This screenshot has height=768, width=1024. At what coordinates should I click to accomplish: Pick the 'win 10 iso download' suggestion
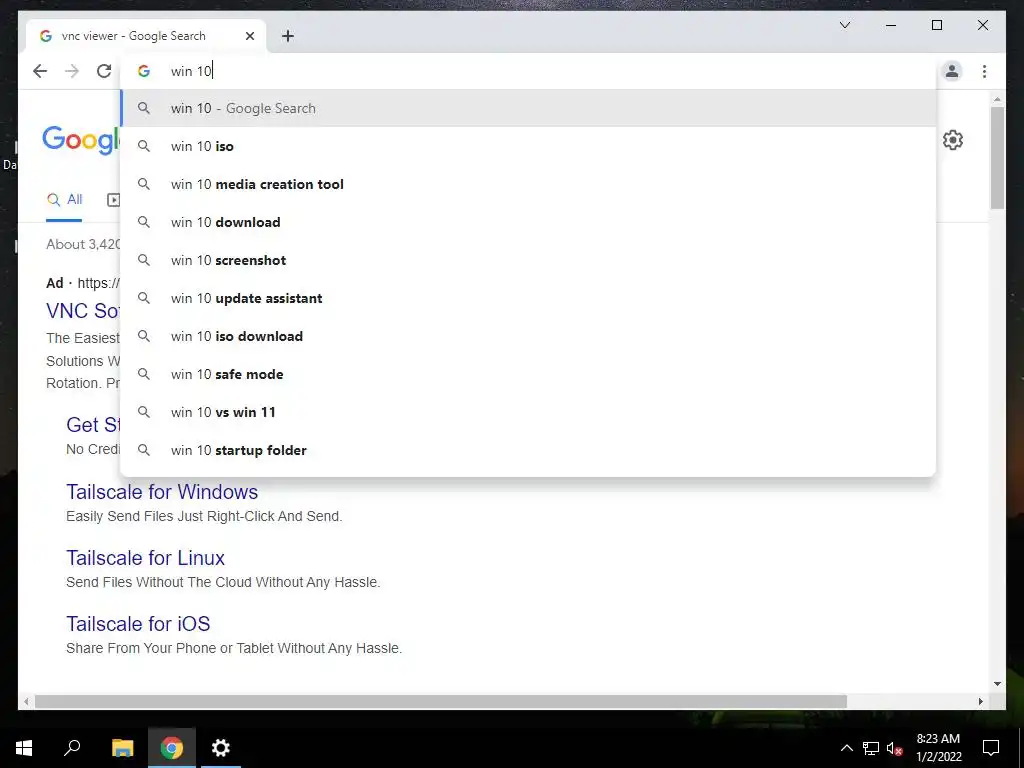528,336
